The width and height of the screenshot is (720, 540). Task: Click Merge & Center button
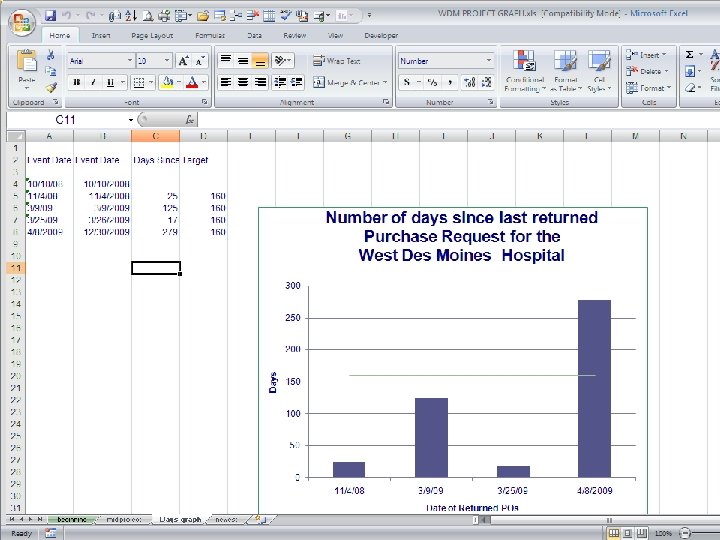click(x=347, y=83)
